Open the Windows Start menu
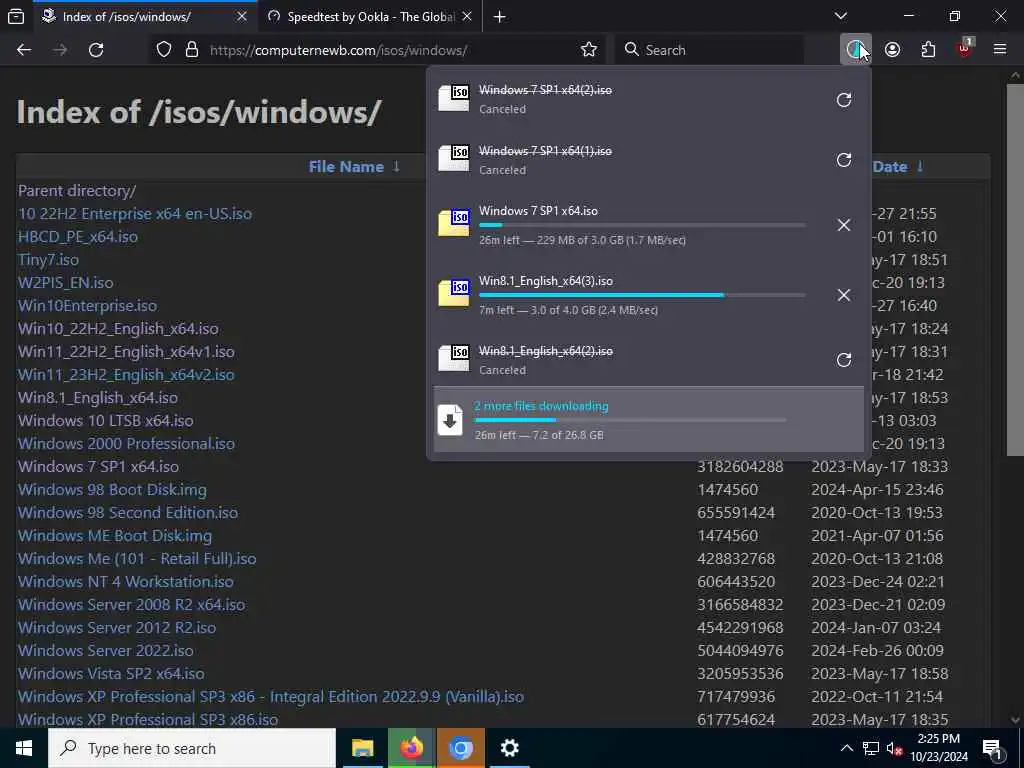Screen dimensions: 1024x768 coord(24,748)
